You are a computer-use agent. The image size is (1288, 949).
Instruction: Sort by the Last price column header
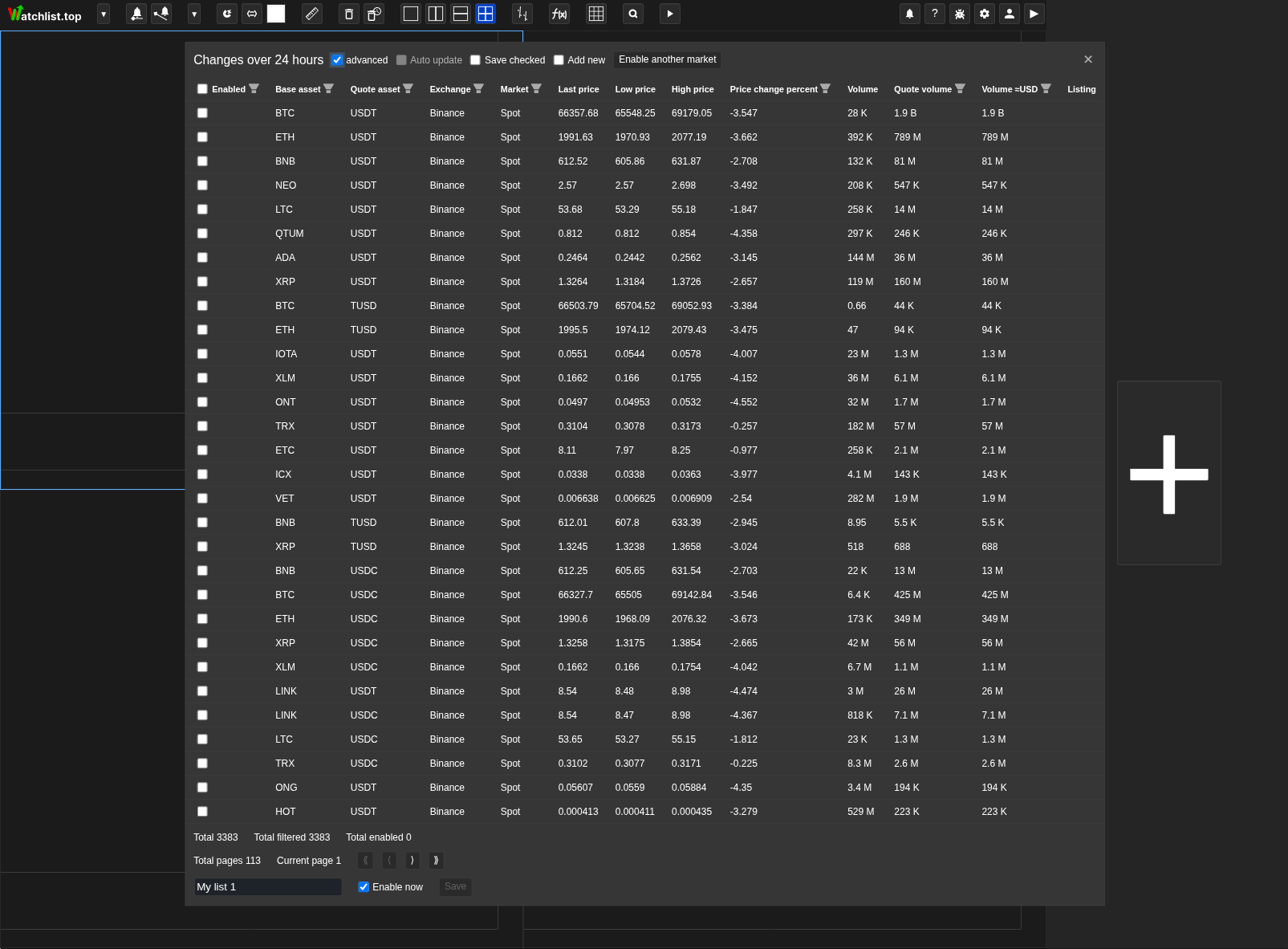pos(578,89)
